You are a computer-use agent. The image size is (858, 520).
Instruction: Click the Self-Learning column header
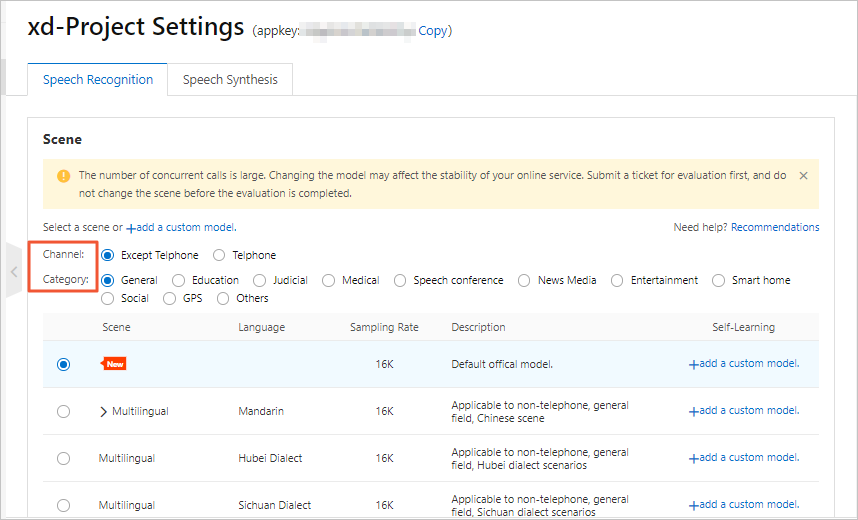[743, 327]
